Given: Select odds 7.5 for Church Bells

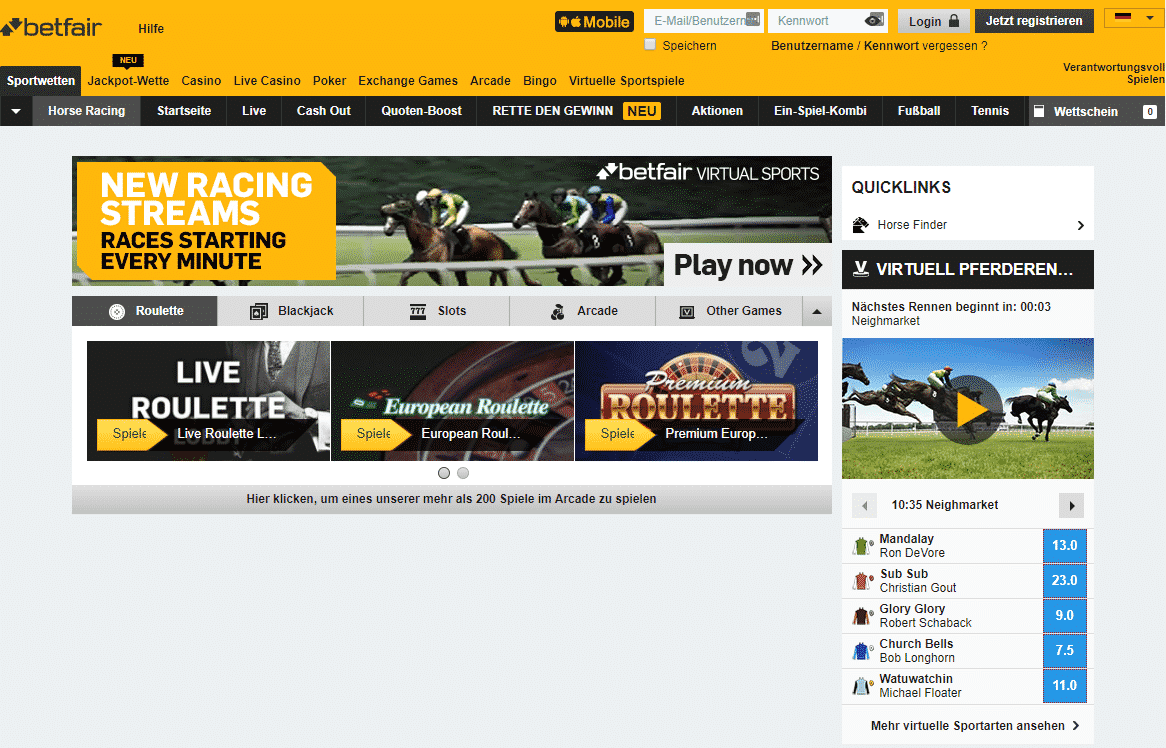Looking at the screenshot, I should pyautogui.click(x=1064, y=651).
